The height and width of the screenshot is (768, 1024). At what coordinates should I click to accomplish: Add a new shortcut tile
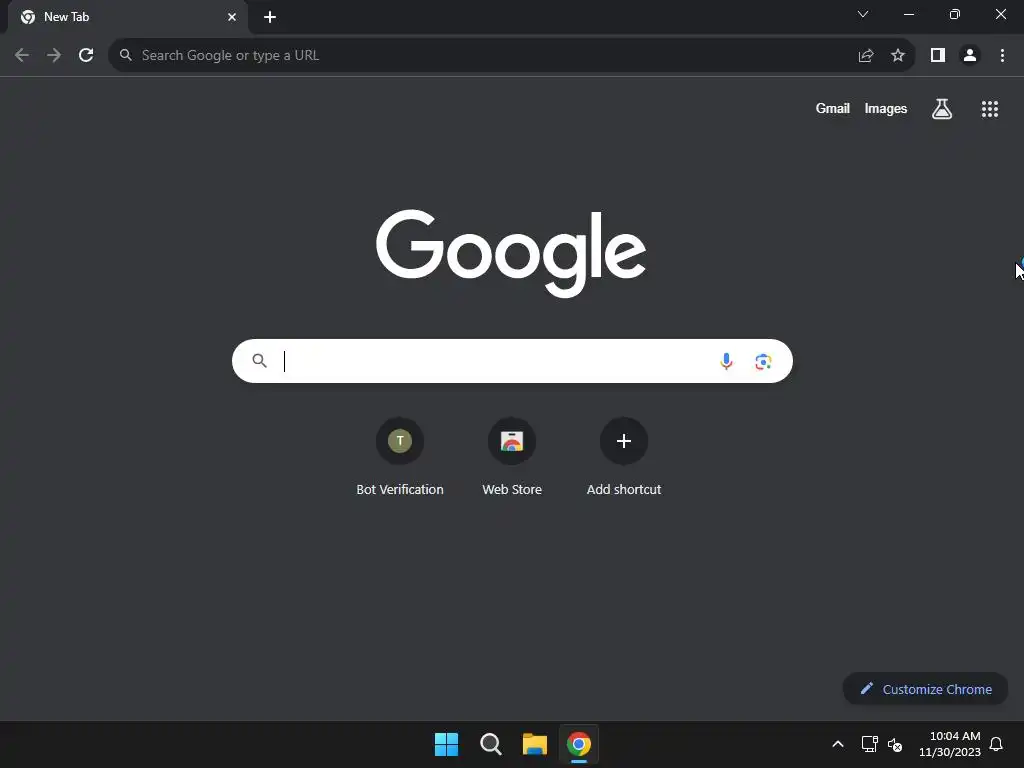pos(624,457)
